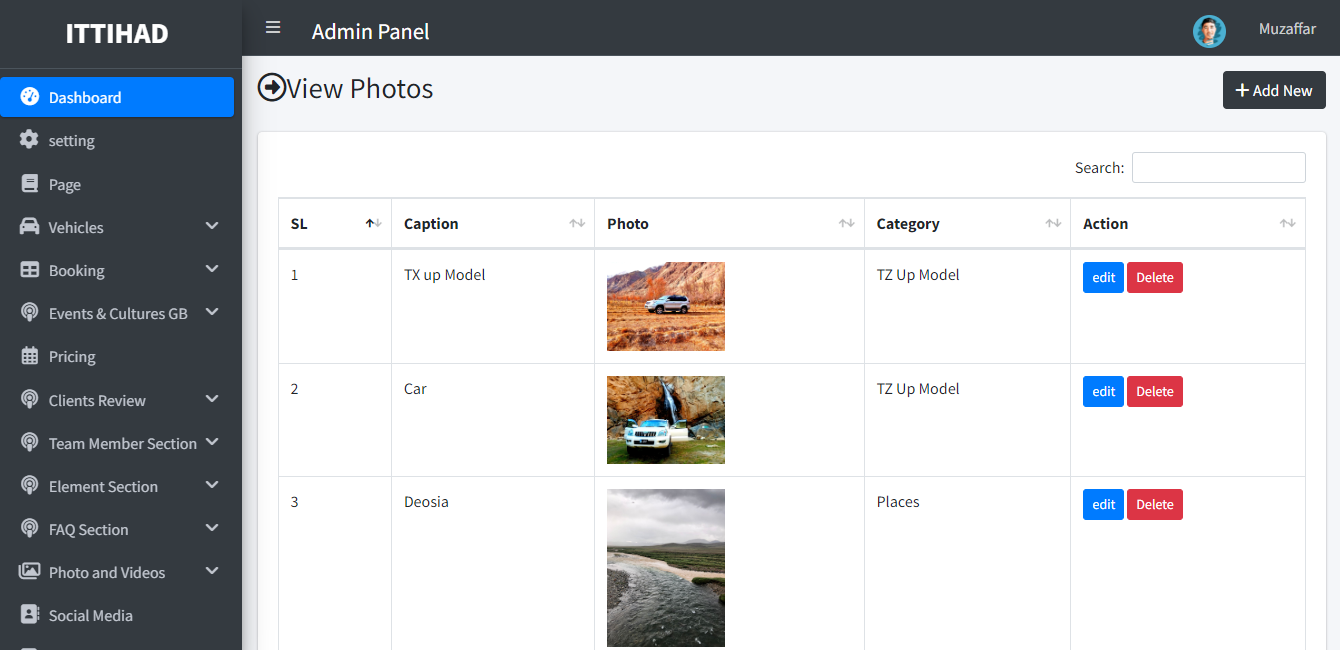
Task: Click the Dashboard speedometer icon
Action: point(30,97)
